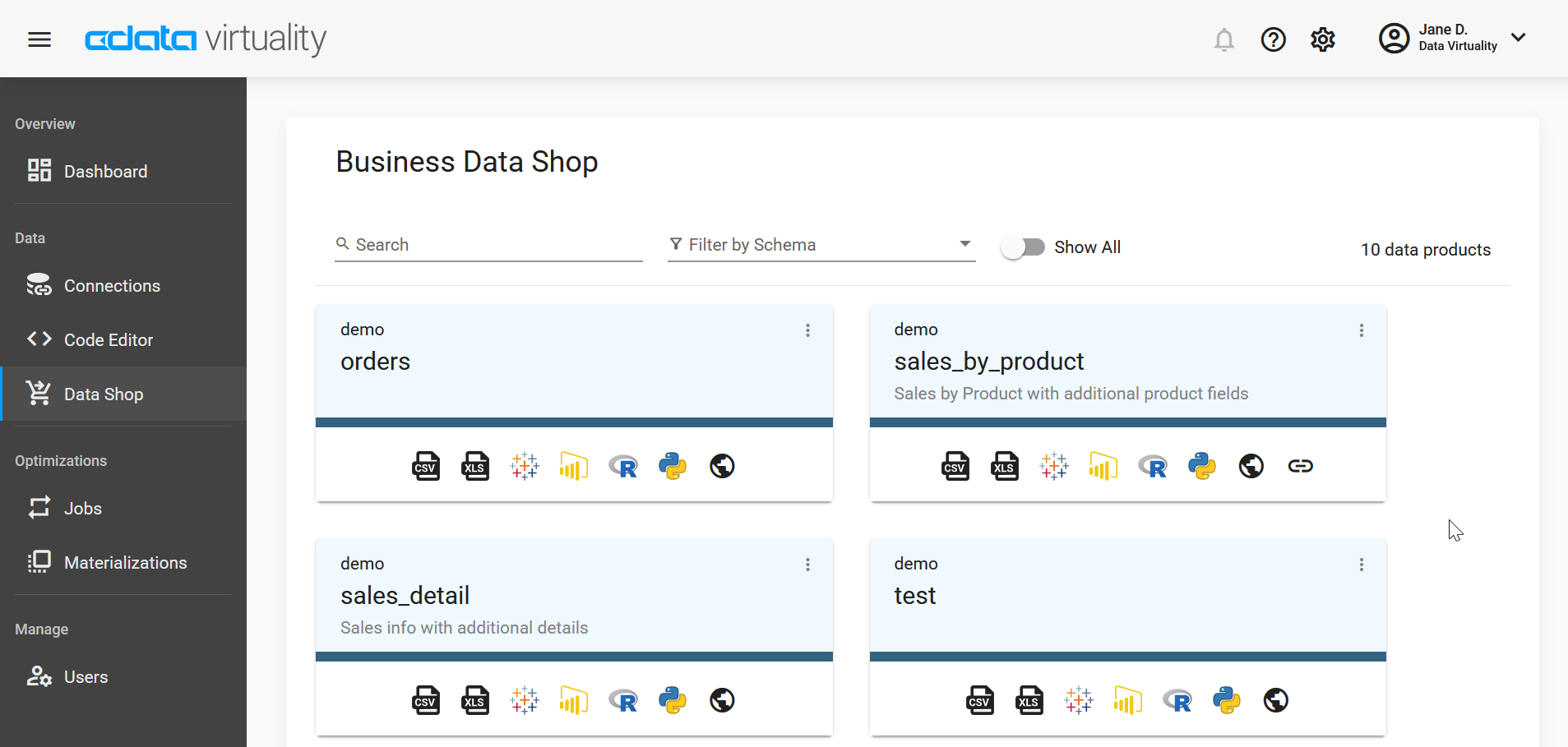The image size is (1568, 747).
Task: Open application settings via the gear icon
Action: pyautogui.click(x=1322, y=39)
